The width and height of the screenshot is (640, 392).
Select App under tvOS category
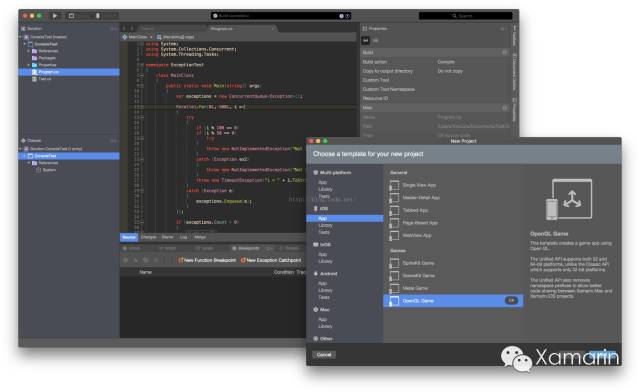(322, 254)
